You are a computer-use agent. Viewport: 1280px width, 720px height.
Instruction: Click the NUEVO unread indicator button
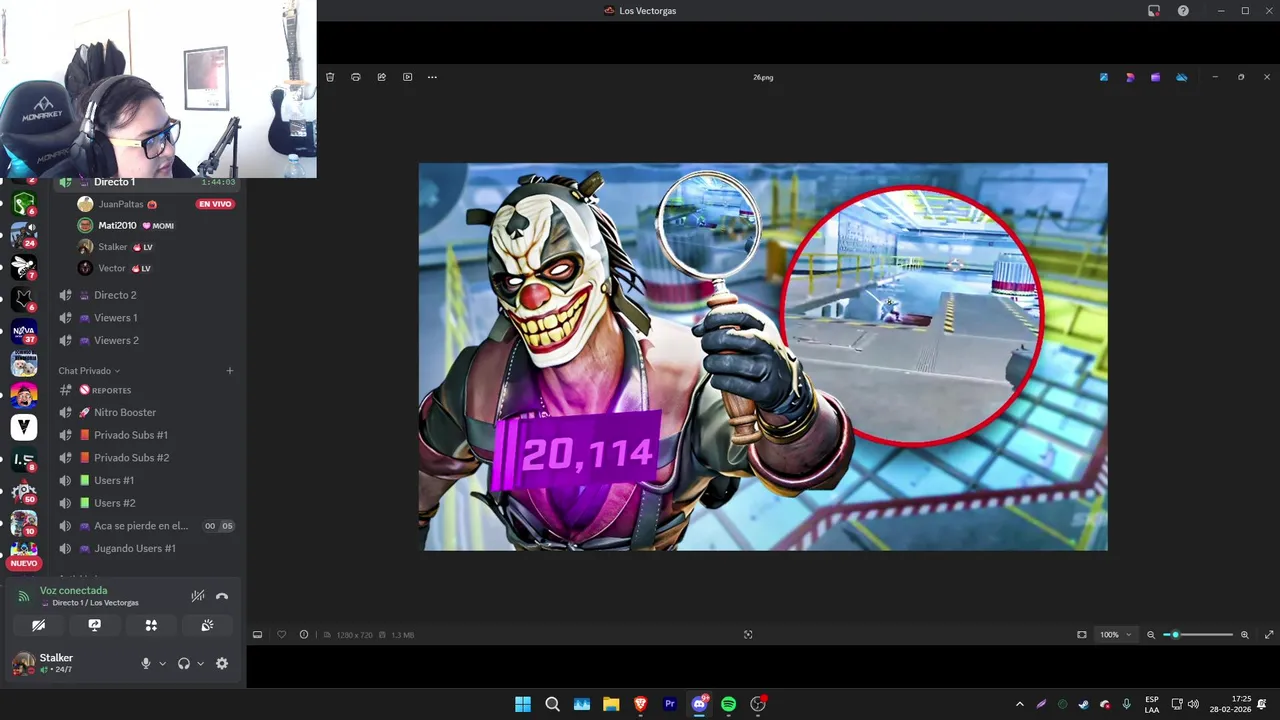tap(24, 563)
